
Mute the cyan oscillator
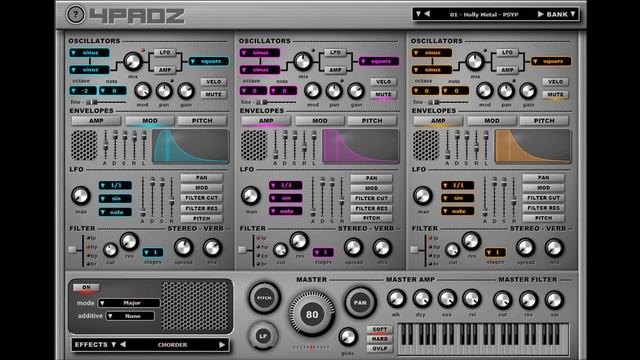pyautogui.click(x=213, y=94)
